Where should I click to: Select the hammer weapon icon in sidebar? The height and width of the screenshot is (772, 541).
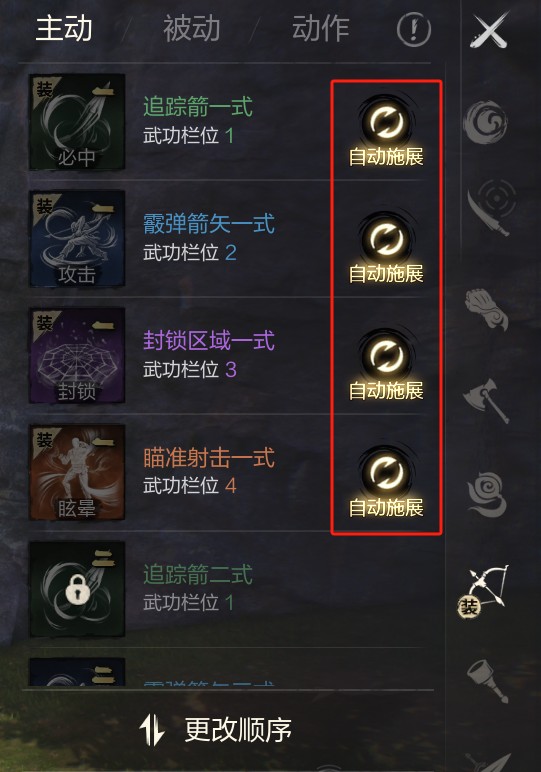click(488, 680)
